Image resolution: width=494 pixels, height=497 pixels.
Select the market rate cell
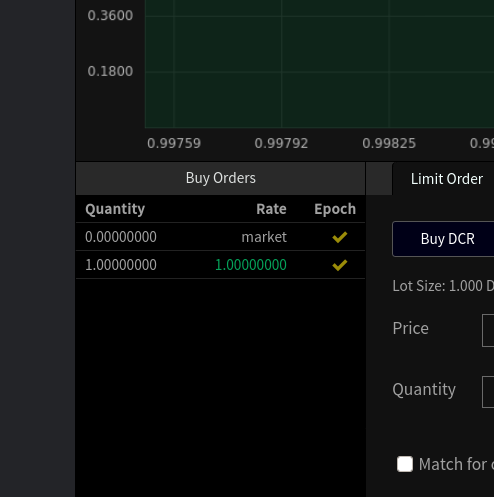click(x=264, y=237)
